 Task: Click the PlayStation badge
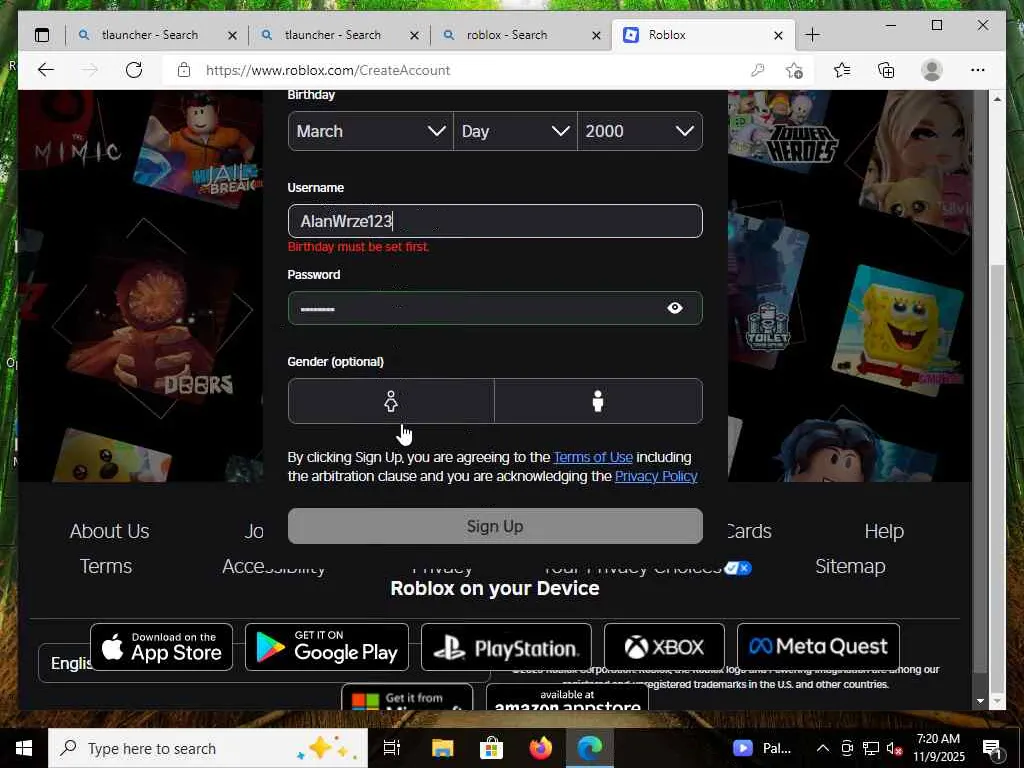(506, 647)
